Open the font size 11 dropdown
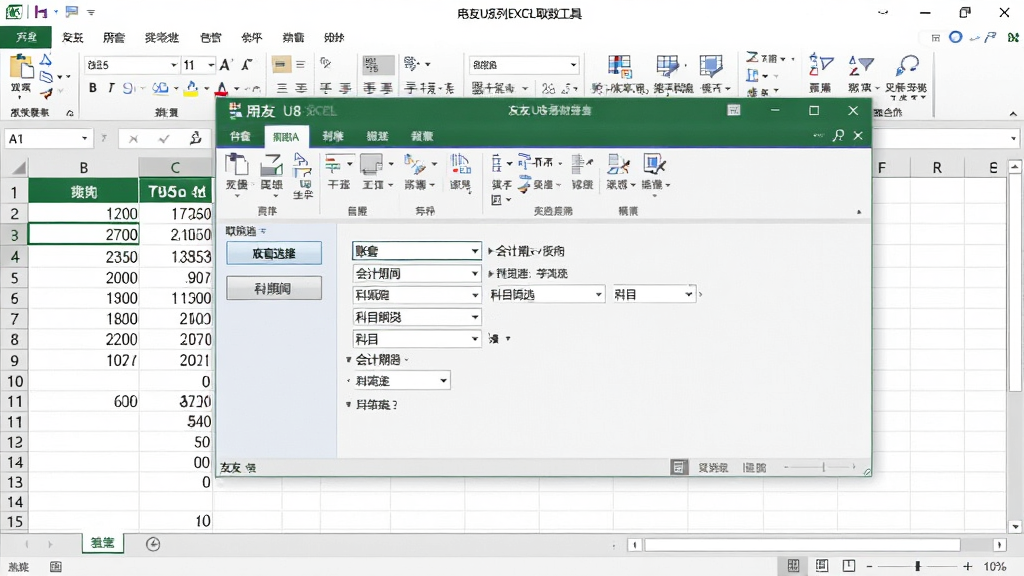Screen dimensions: 1024x576 pyautogui.click(x=211, y=65)
